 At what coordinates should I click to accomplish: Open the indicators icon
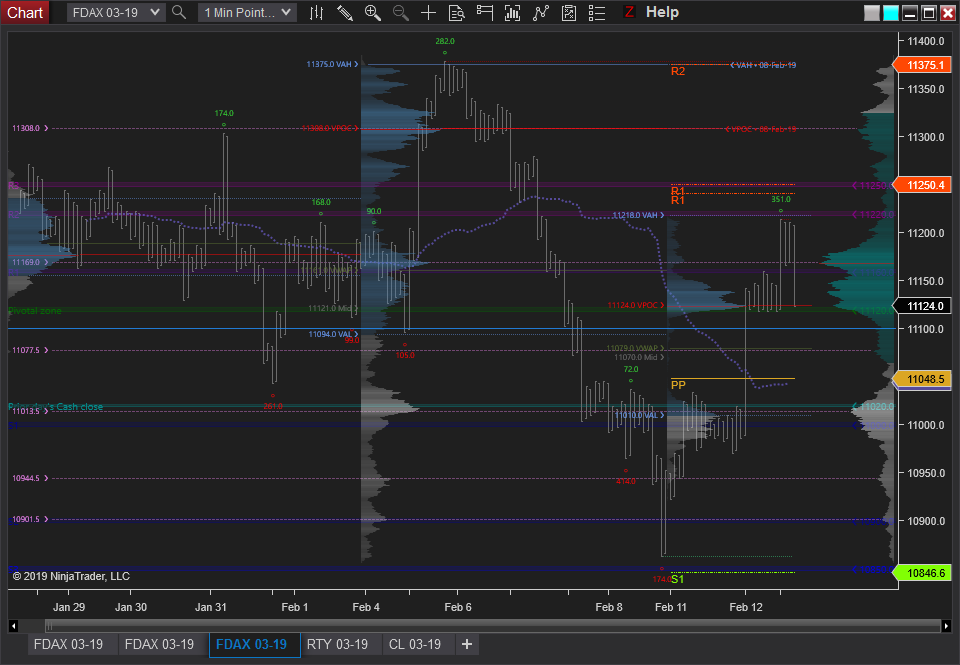click(x=541, y=12)
